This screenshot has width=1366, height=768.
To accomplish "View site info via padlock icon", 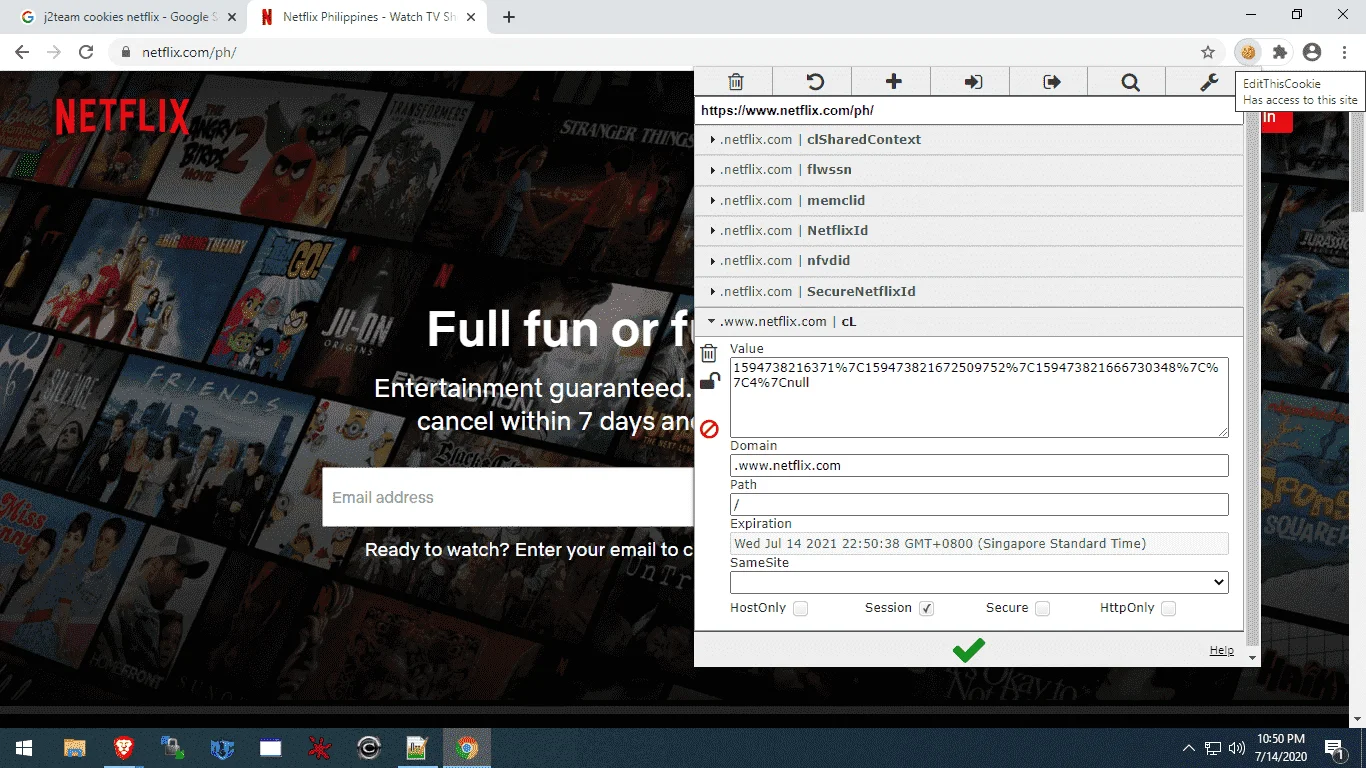I will [126, 52].
